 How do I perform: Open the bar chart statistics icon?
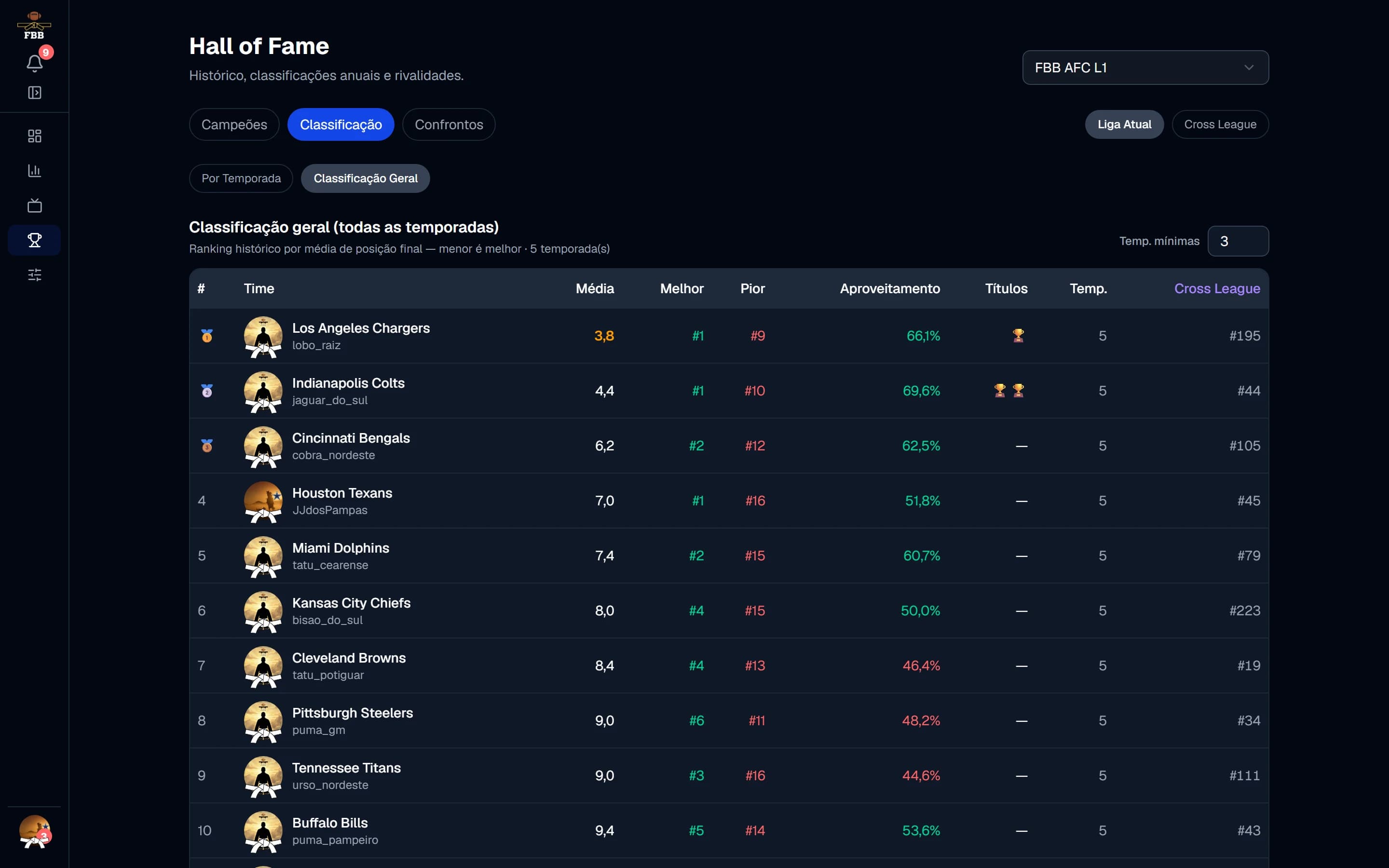(x=34, y=171)
